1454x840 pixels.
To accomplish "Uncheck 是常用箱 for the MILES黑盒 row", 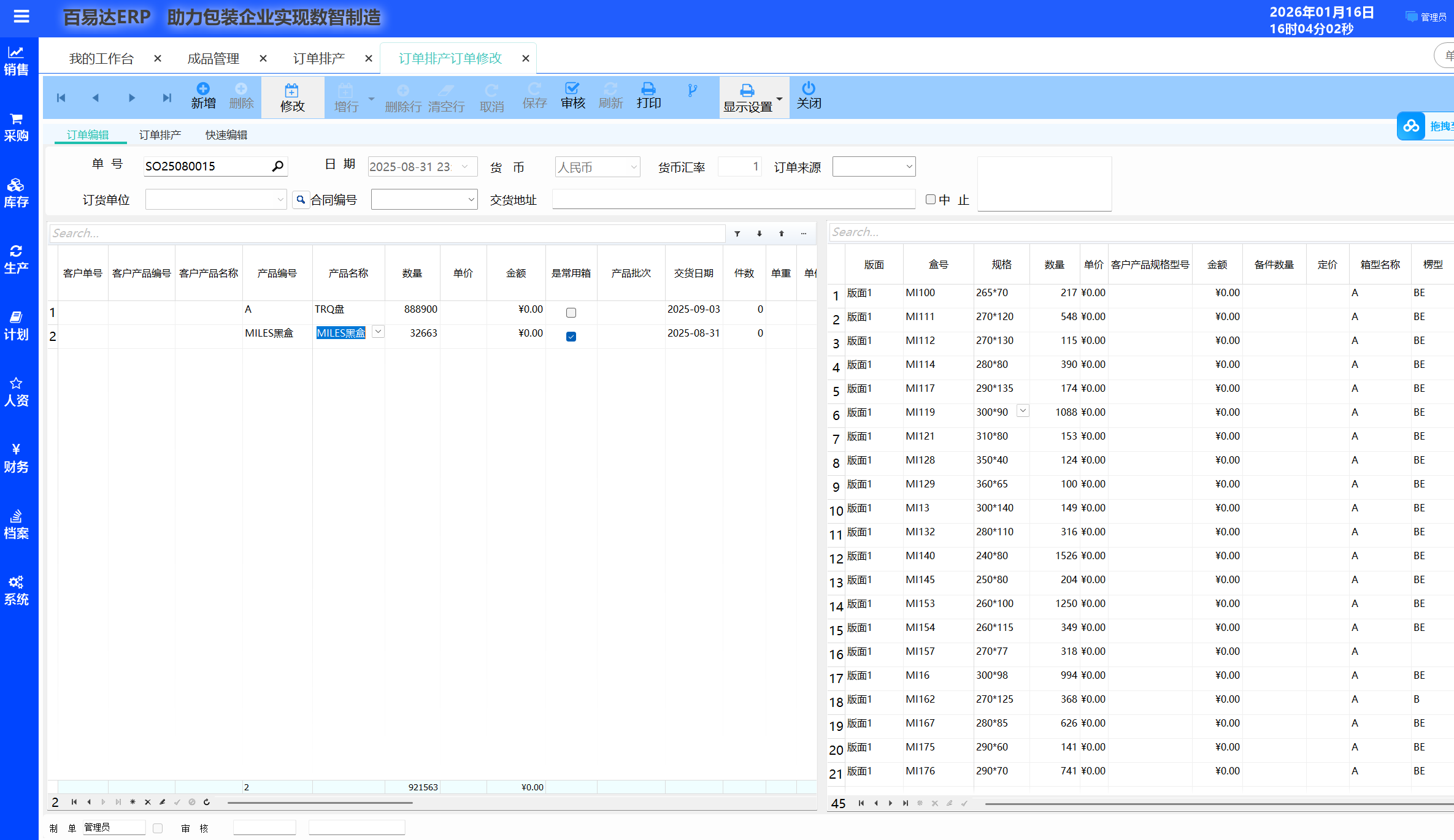I will 571,337.
